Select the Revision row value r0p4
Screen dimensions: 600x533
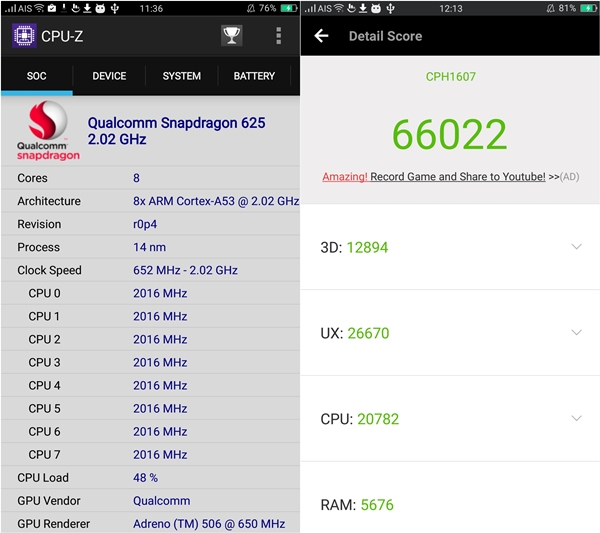coord(145,224)
